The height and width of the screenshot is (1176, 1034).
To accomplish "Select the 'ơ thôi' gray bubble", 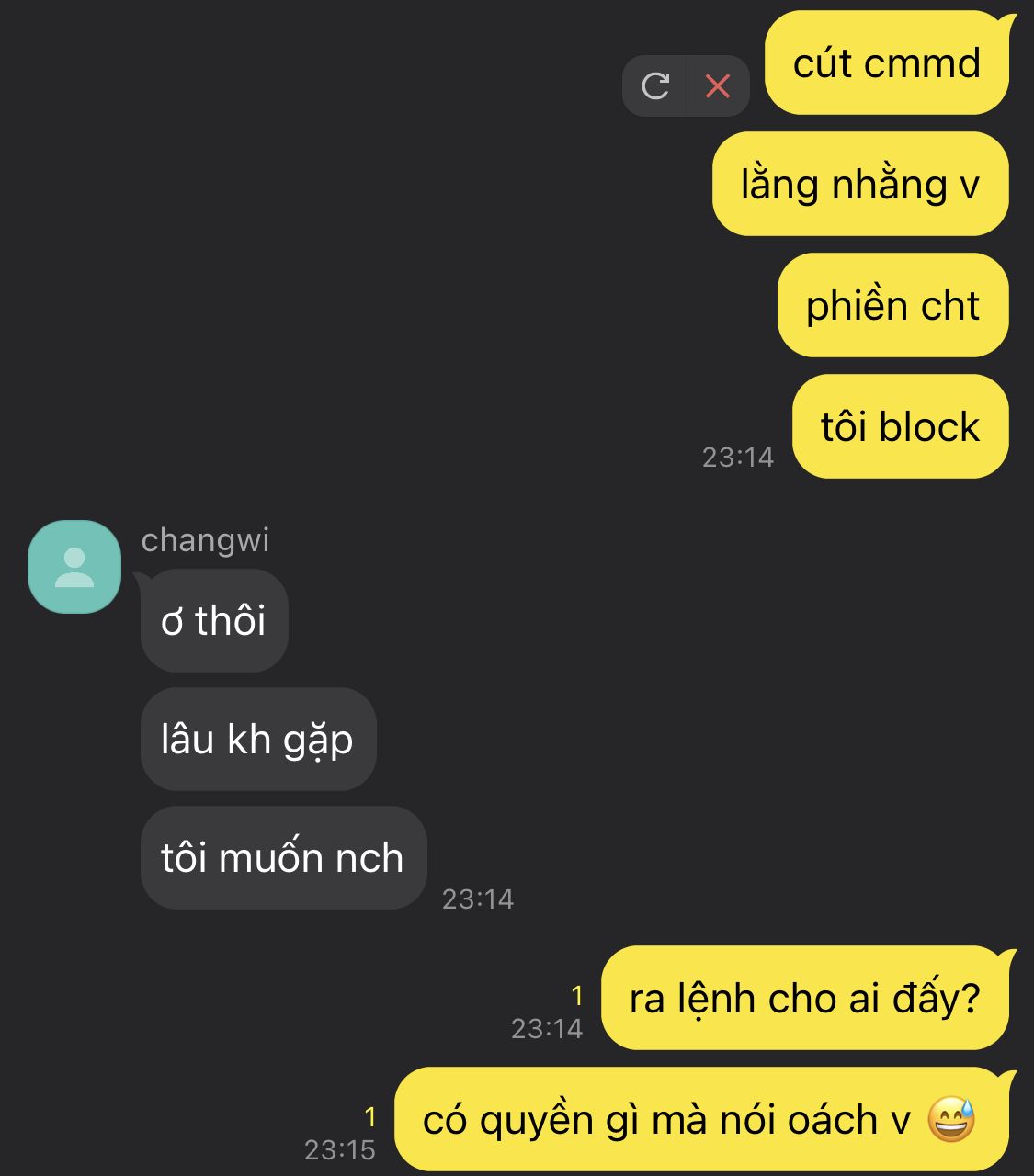I will [x=214, y=620].
